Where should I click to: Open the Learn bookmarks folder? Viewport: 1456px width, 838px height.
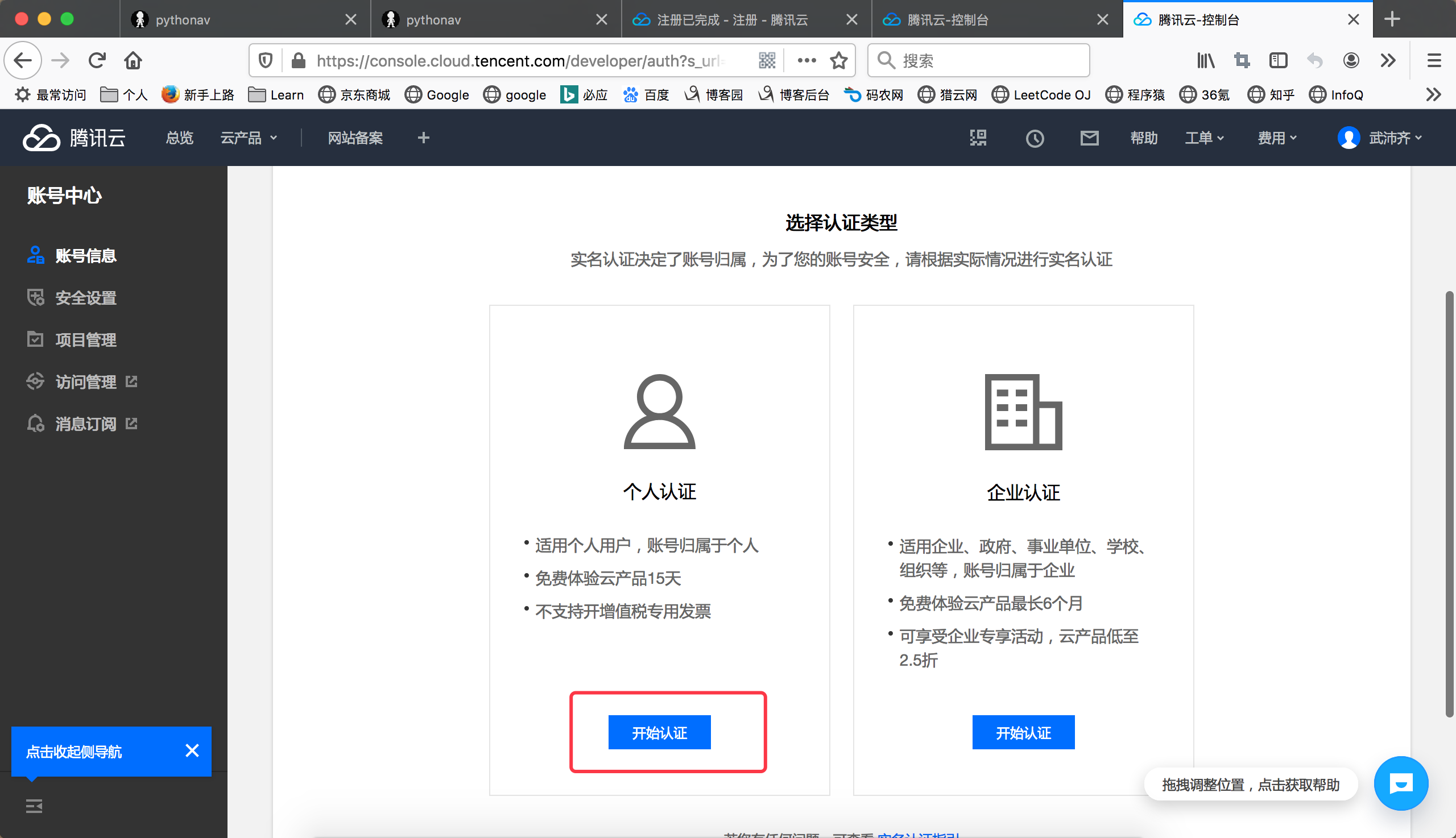click(x=276, y=94)
